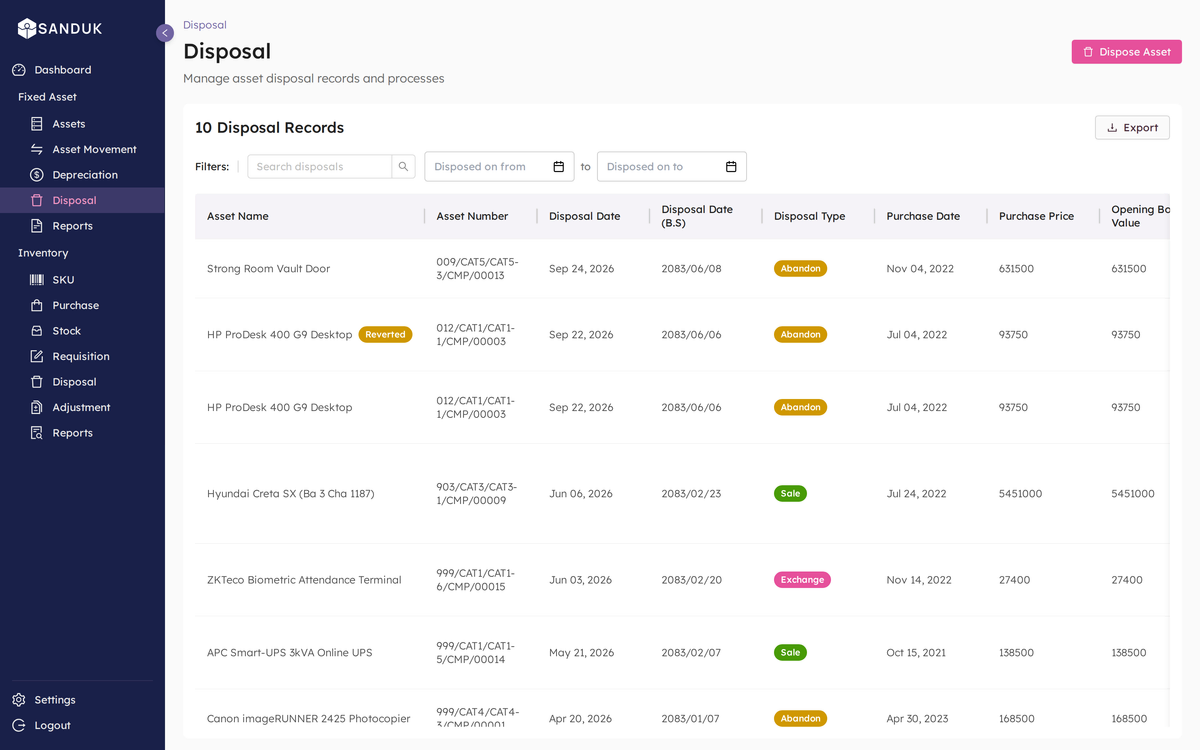Open the Disposed on to calendar icon

pos(731,167)
